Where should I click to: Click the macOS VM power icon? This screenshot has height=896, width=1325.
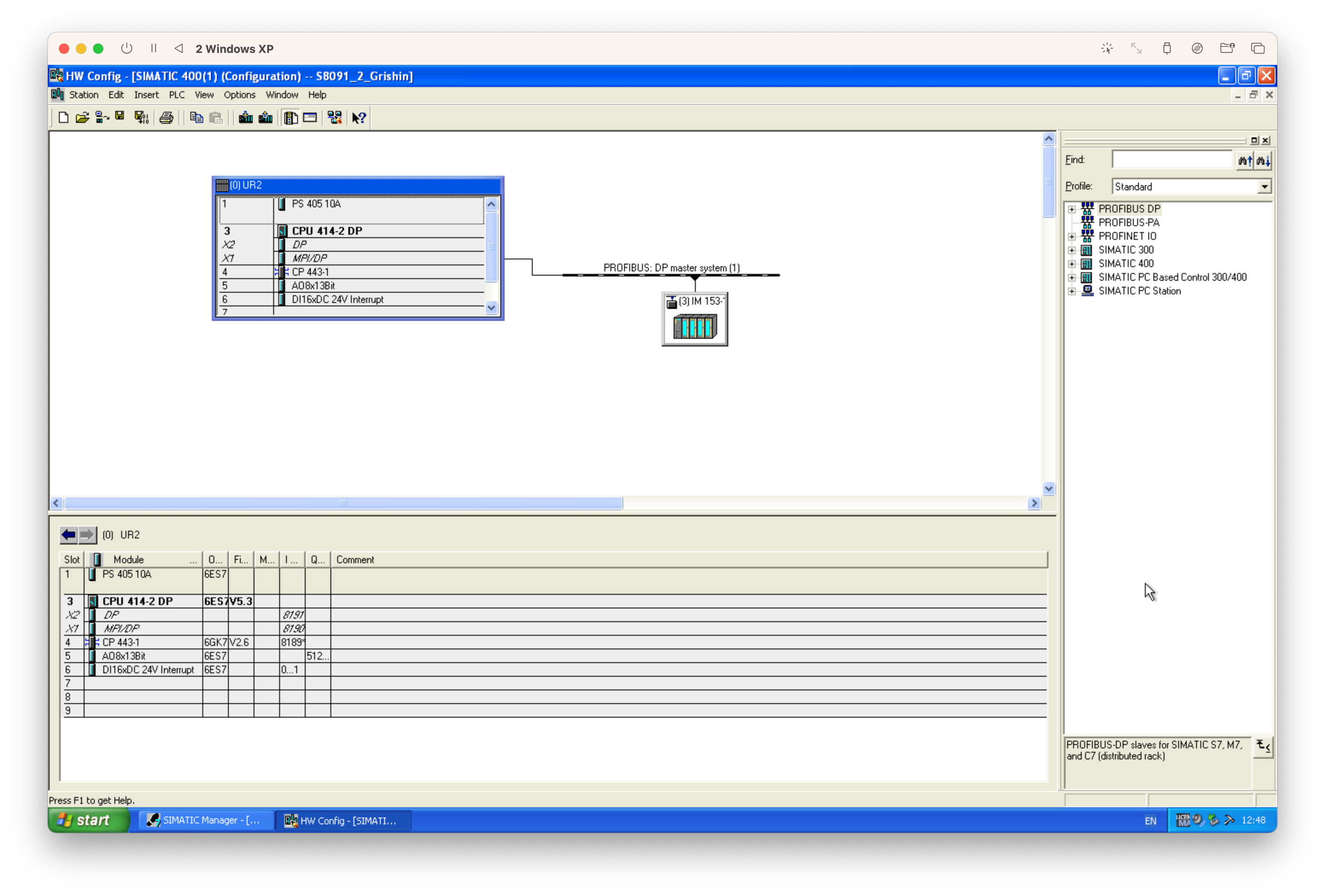coord(127,49)
